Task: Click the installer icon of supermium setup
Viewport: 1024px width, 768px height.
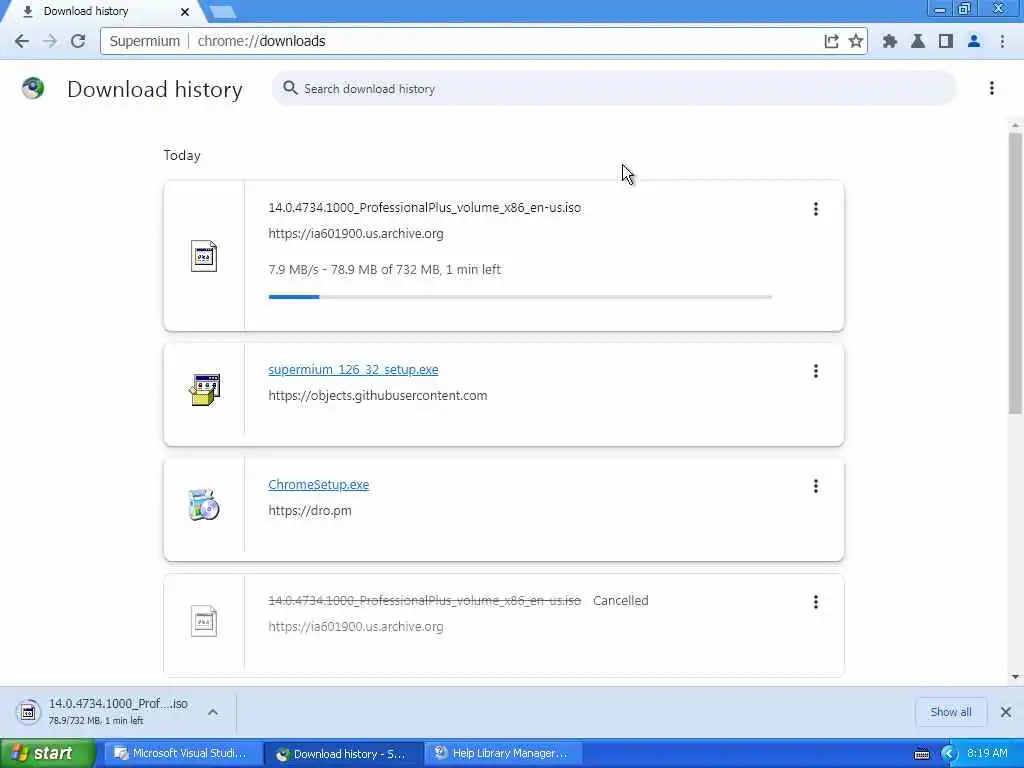Action: [x=204, y=389]
